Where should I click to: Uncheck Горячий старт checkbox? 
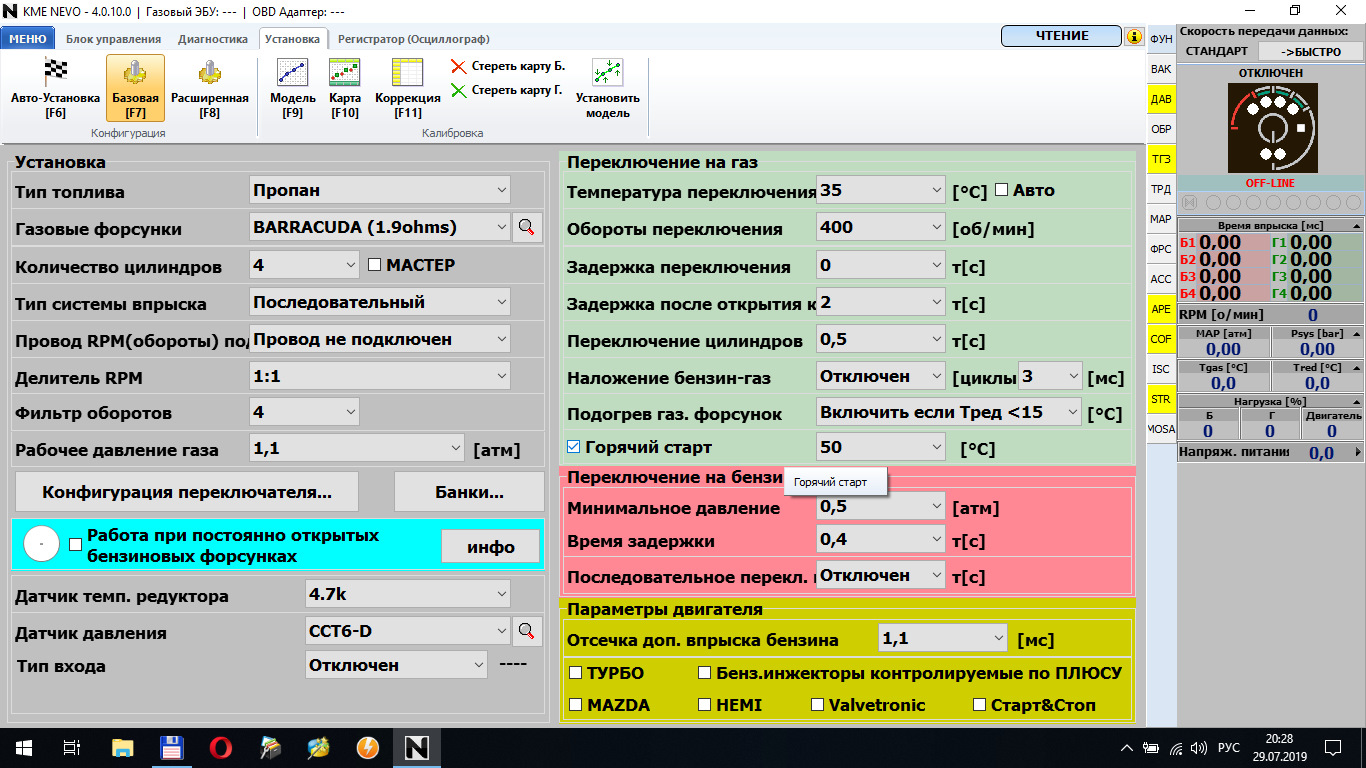(x=573, y=447)
